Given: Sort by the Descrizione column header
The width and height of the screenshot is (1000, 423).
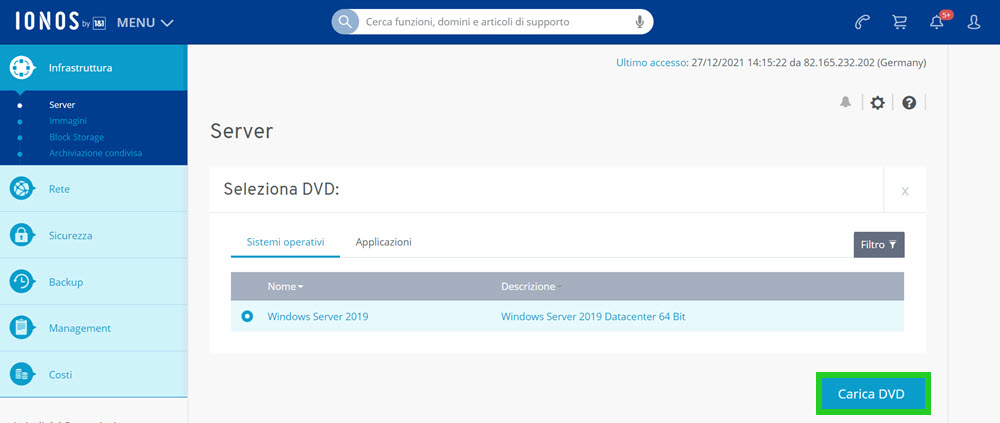Looking at the screenshot, I should 529,286.
